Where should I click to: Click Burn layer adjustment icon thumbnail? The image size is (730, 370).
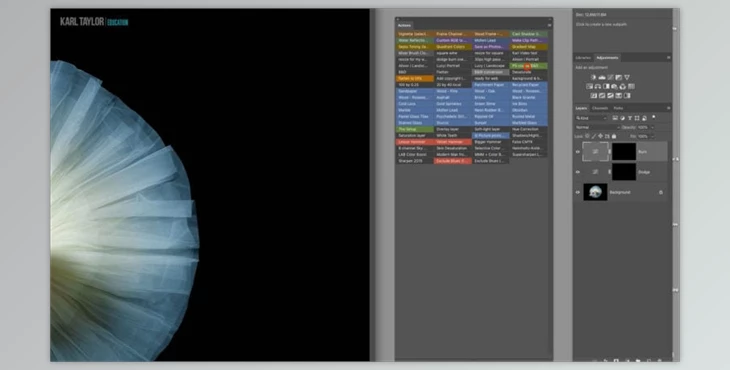(x=595, y=152)
